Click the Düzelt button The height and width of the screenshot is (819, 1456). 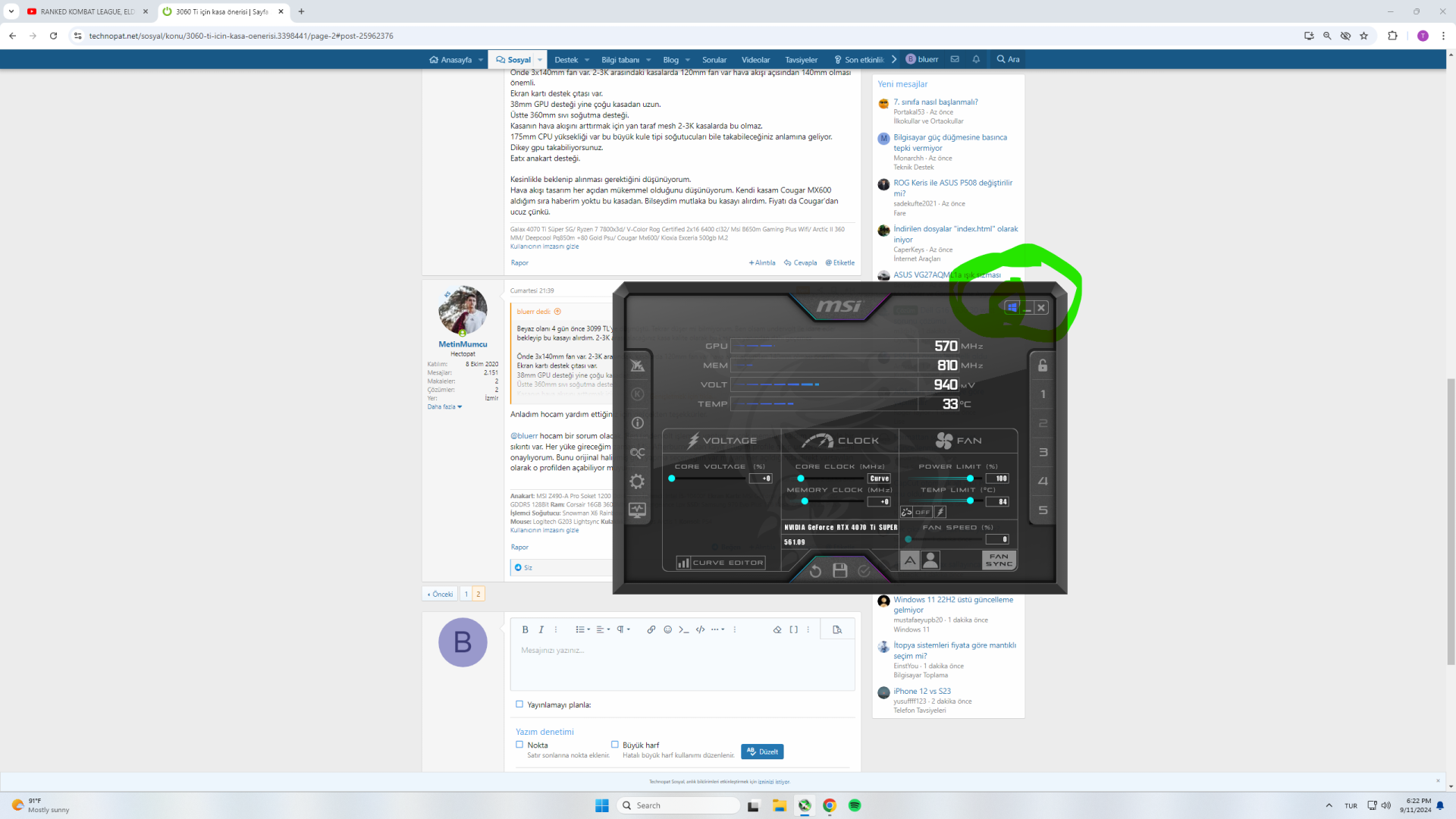pos(762,752)
